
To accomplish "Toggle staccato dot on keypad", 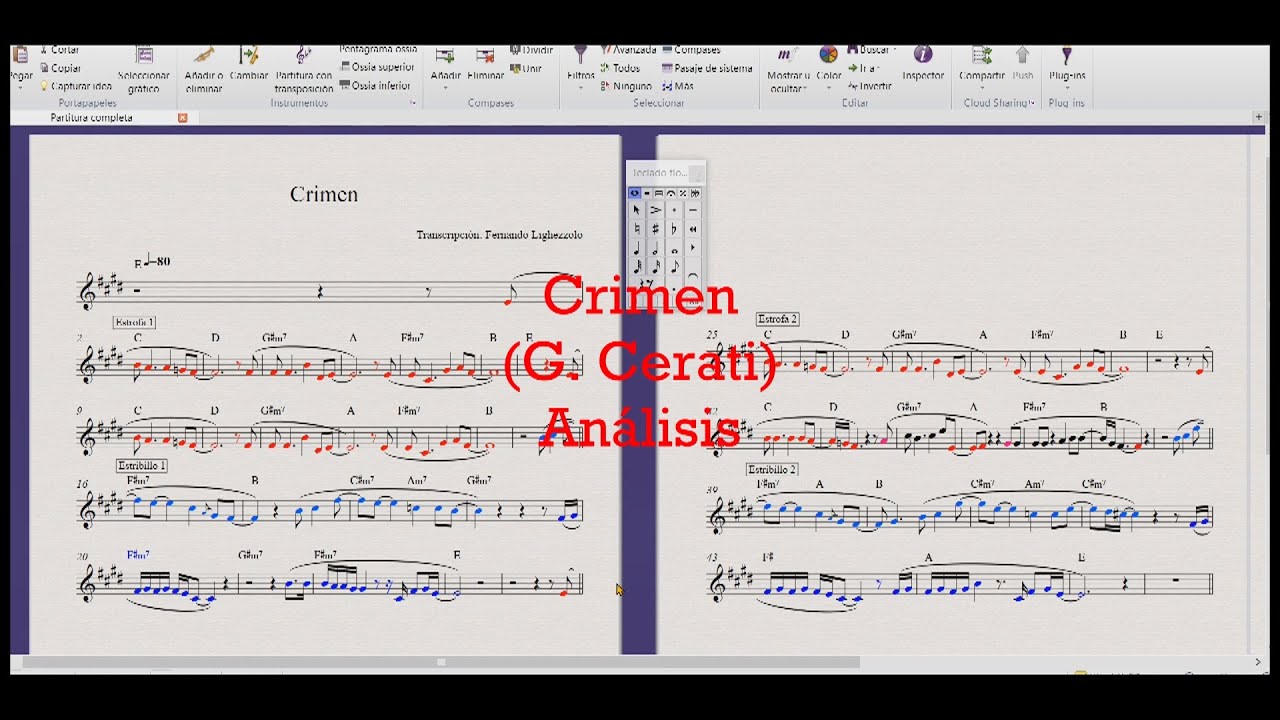I will pyautogui.click(x=674, y=210).
